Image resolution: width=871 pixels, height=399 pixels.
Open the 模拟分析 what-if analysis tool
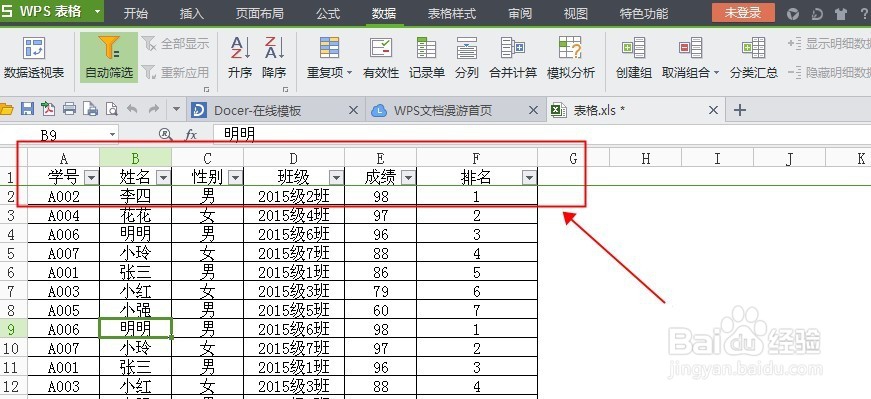(x=570, y=57)
